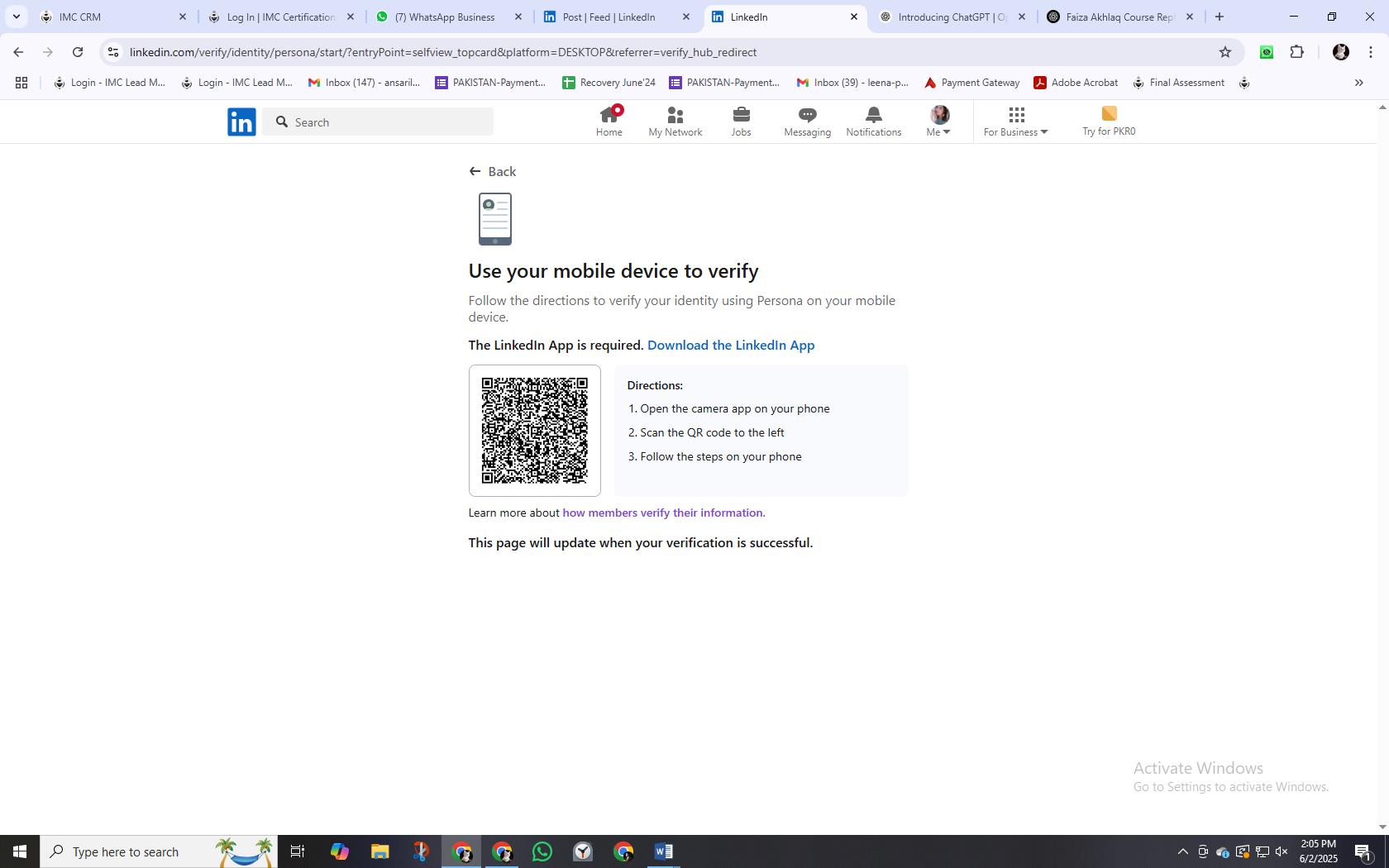Open Copilot from the taskbar

tap(339, 851)
